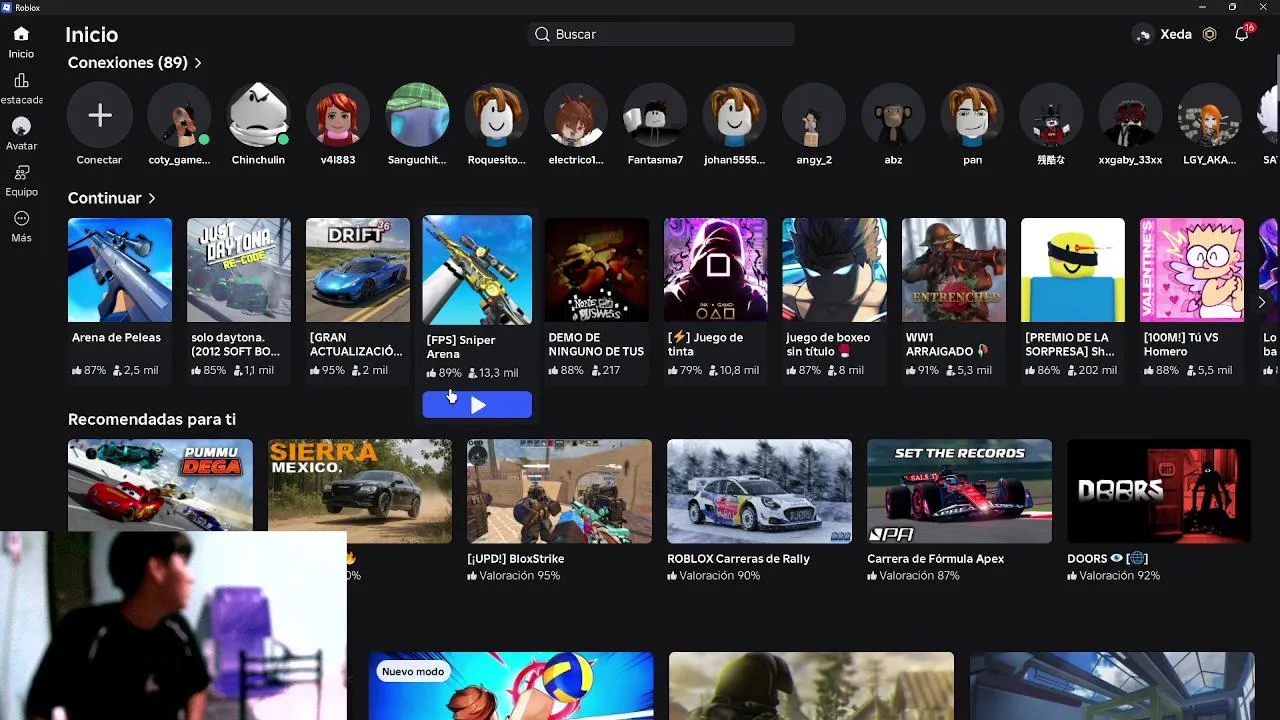The height and width of the screenshot is (720, 1280).
Task: Open coty_game friend avatar
Action: [179, 116]
